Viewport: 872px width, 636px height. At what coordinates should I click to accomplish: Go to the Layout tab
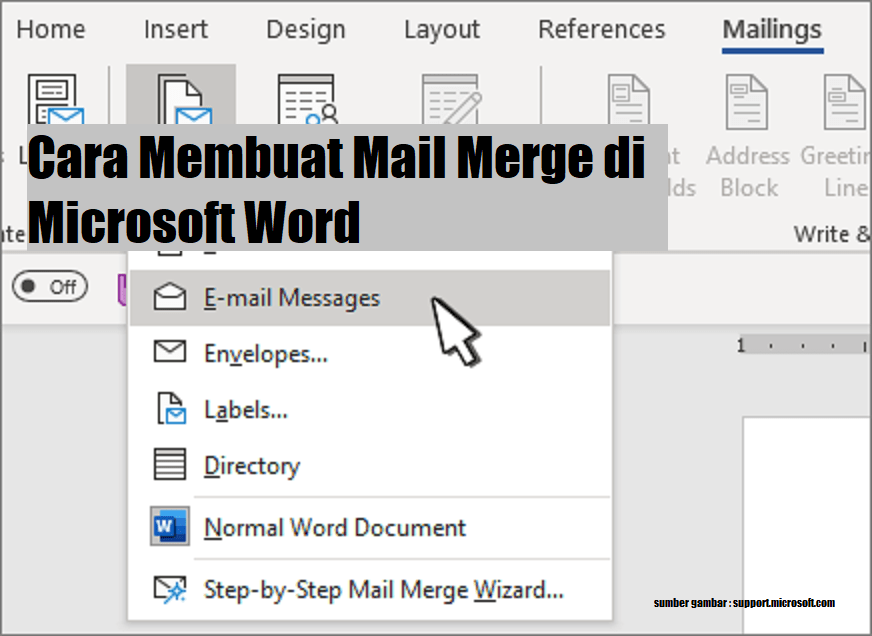click(x=442, y=29)
